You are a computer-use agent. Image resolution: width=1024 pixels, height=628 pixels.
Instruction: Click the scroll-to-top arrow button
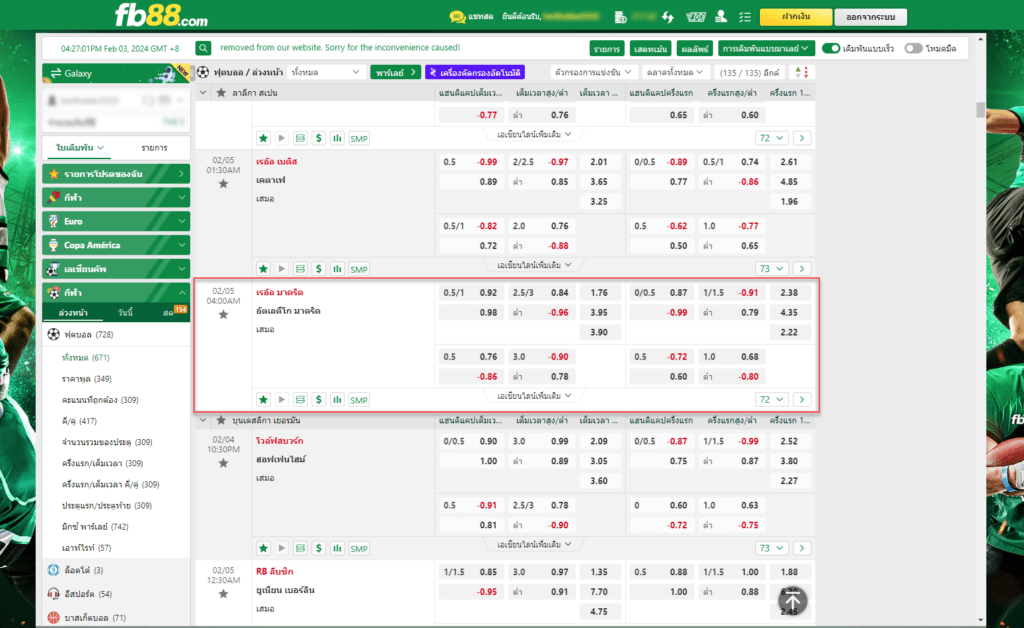point(792,600)
